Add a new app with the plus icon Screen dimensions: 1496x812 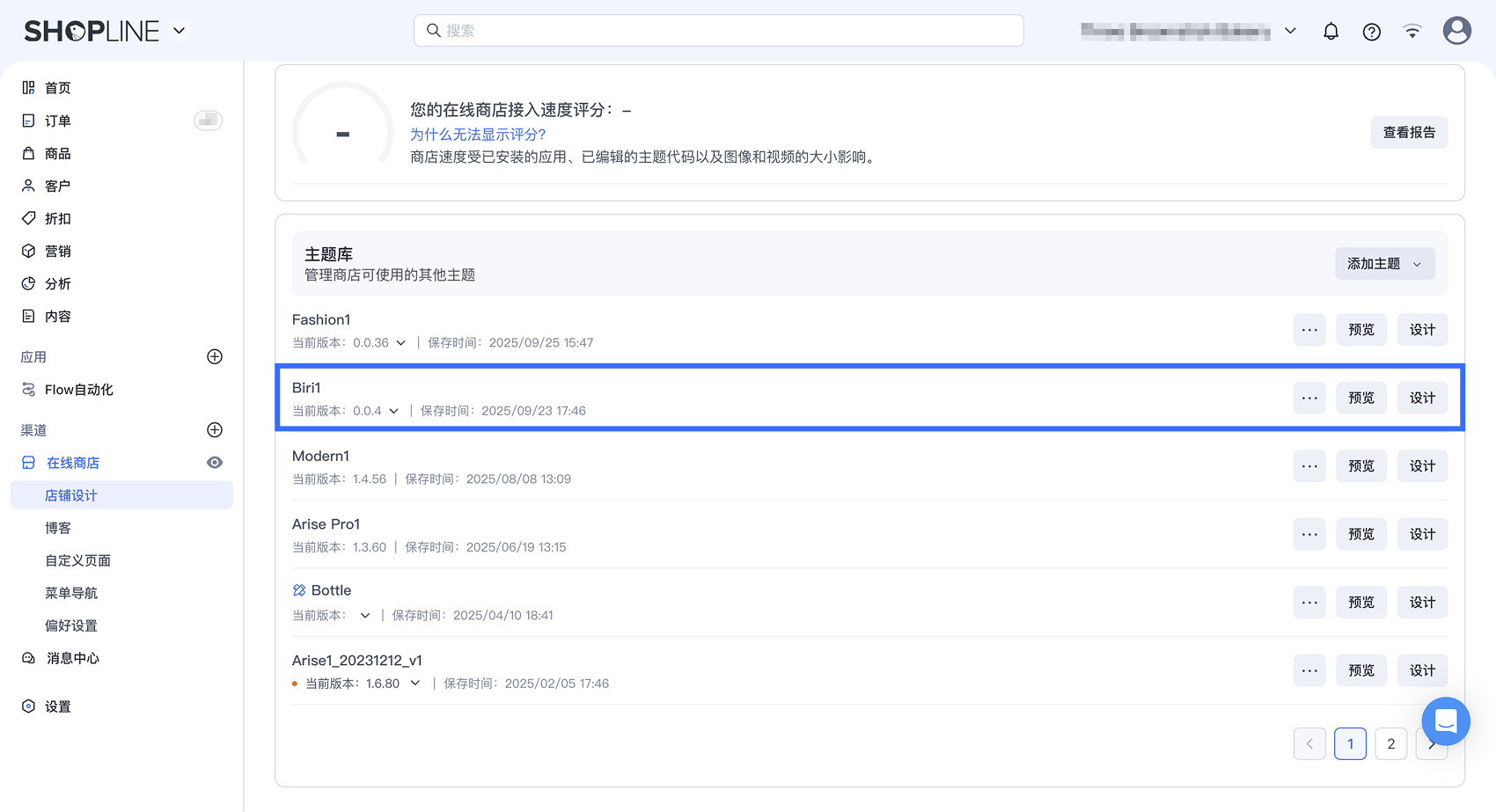pyautogui.click(x=215, y=356)
